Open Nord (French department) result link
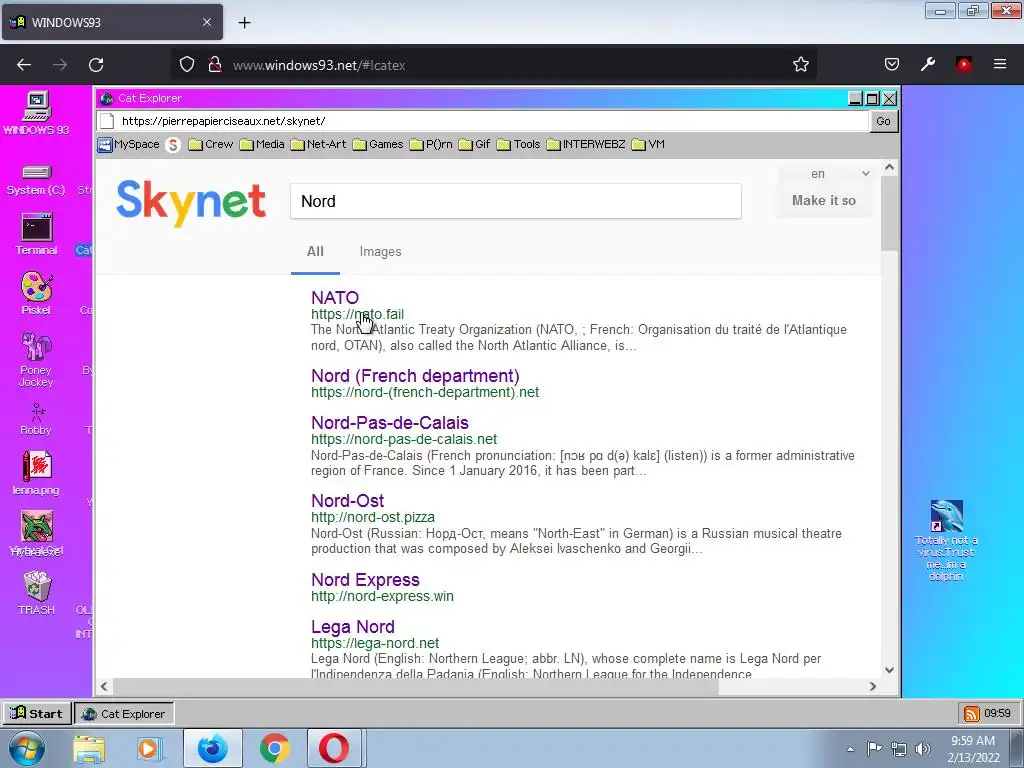The width and height of the screenshot is (1024, 768). pos(415,376)
